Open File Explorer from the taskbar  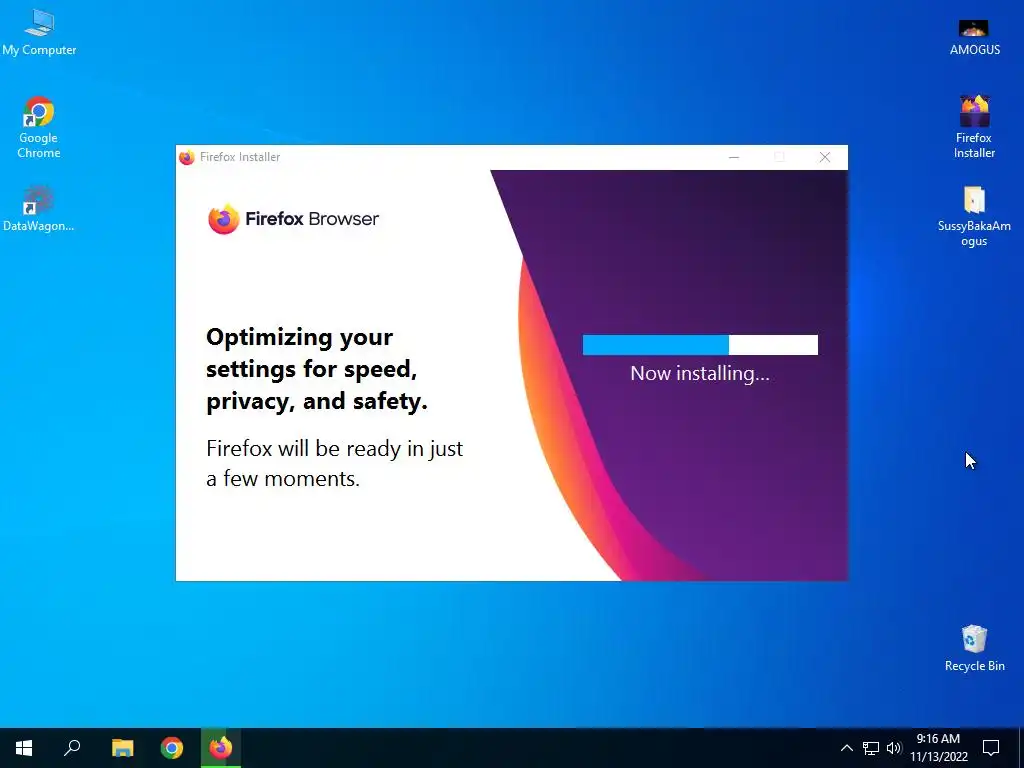pos(122,748)
